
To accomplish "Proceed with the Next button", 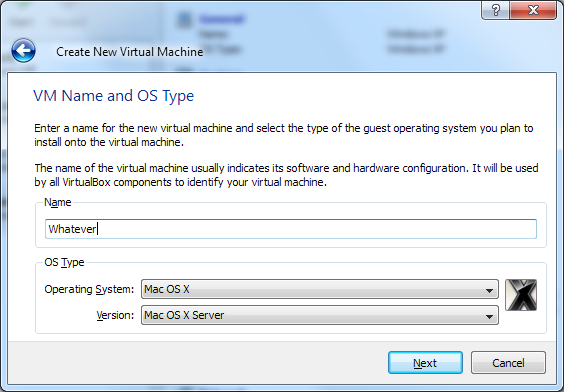I will (425, 363).
